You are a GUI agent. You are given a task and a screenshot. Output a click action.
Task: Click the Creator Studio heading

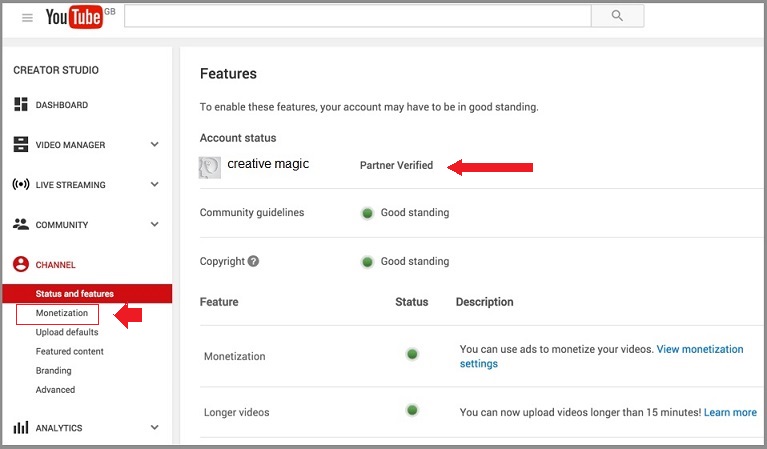click(56, 70)
